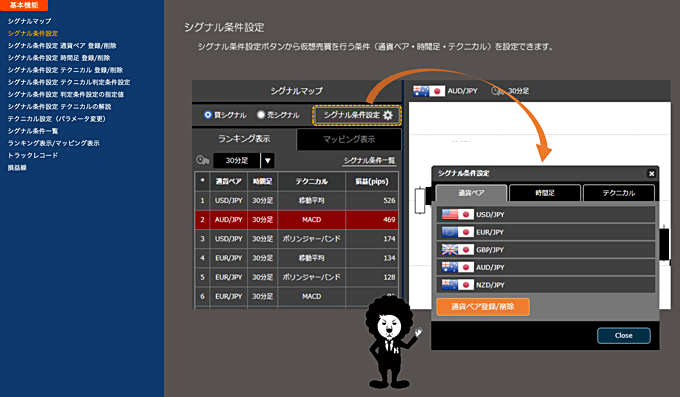The width and height of the screenshot is (680, 397).
Task: Click the 基本機能 tab in sidebar
Action: [24, 5]
